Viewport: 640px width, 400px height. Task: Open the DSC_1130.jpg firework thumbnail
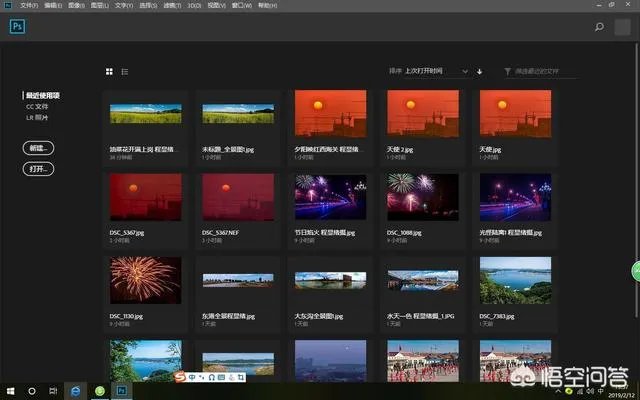point(146,280)
